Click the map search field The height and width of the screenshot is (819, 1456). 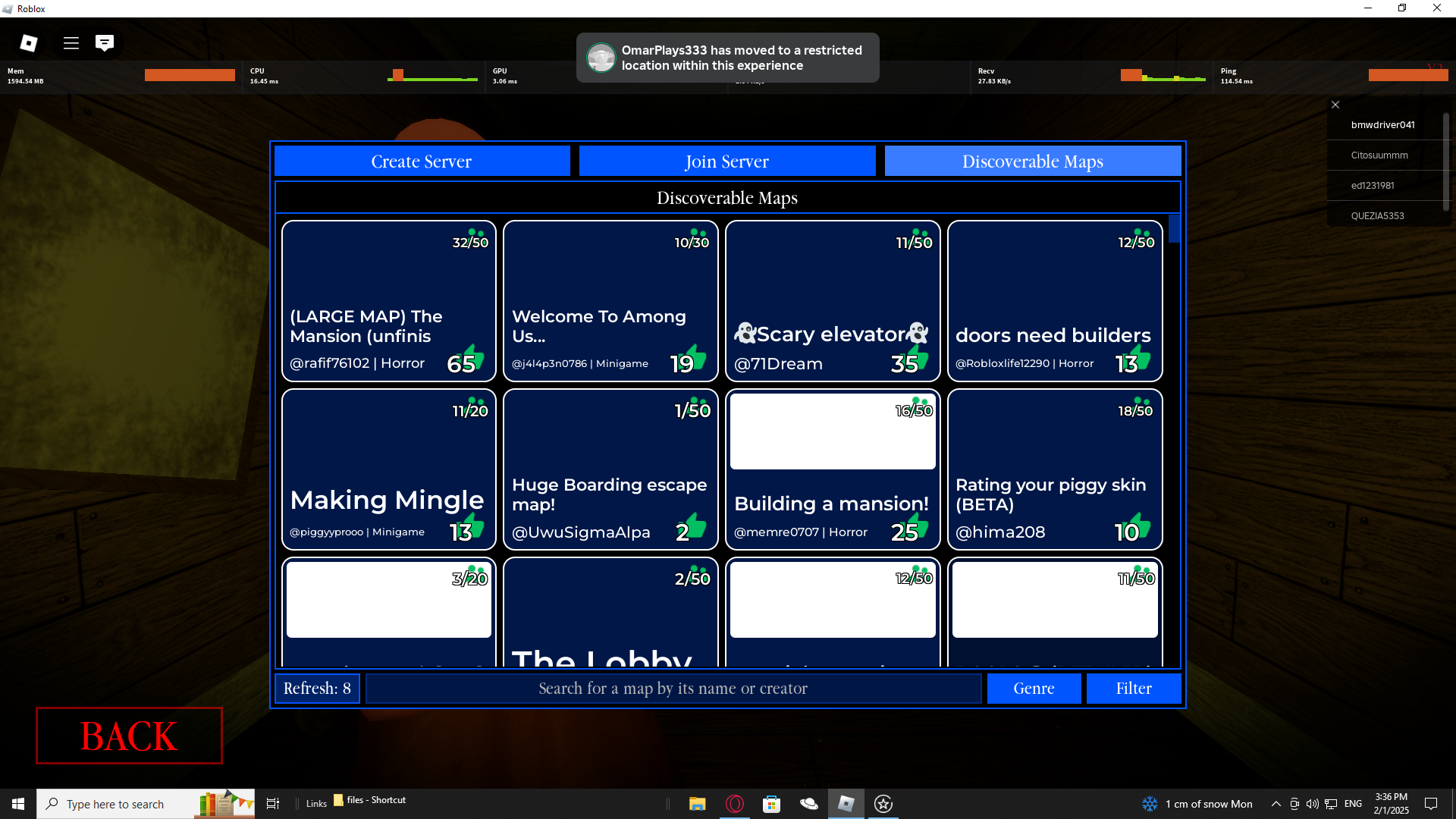click(x=673, y=689)
